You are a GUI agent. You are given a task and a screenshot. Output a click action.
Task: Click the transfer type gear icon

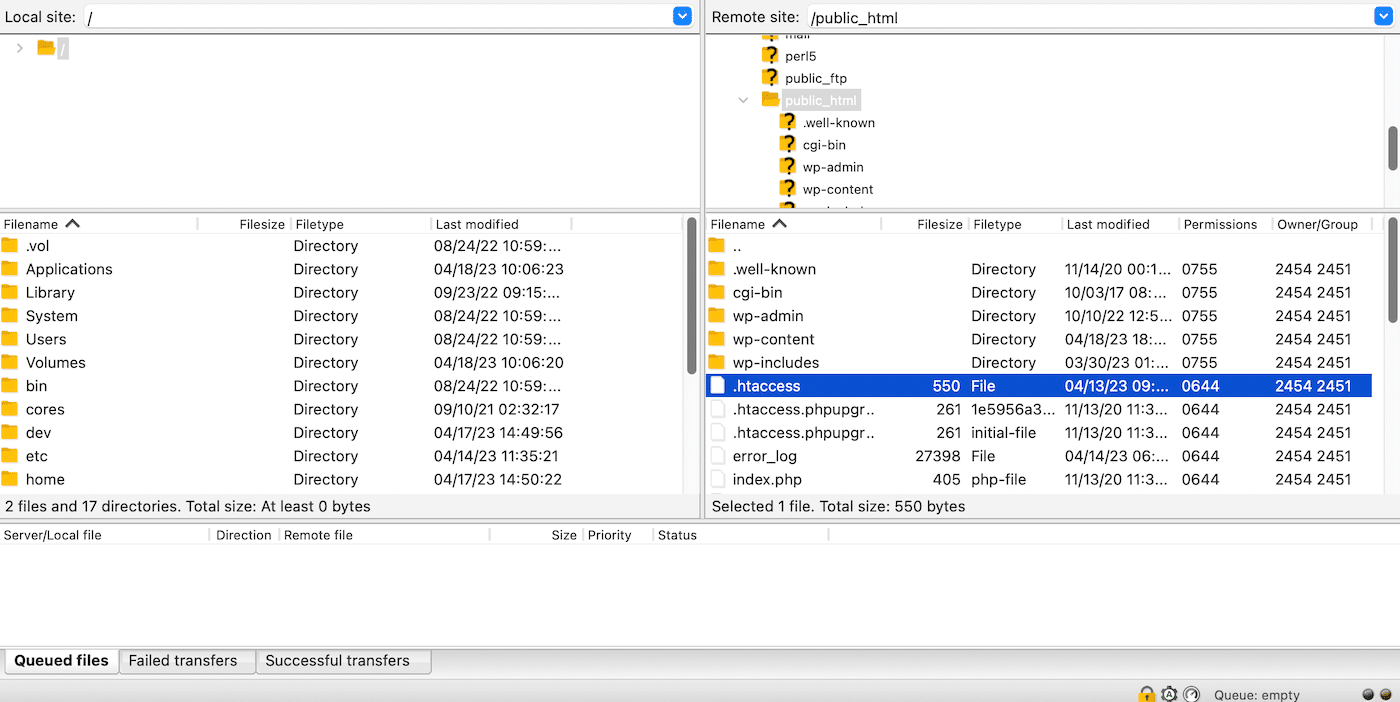(x=1169, y=693)
